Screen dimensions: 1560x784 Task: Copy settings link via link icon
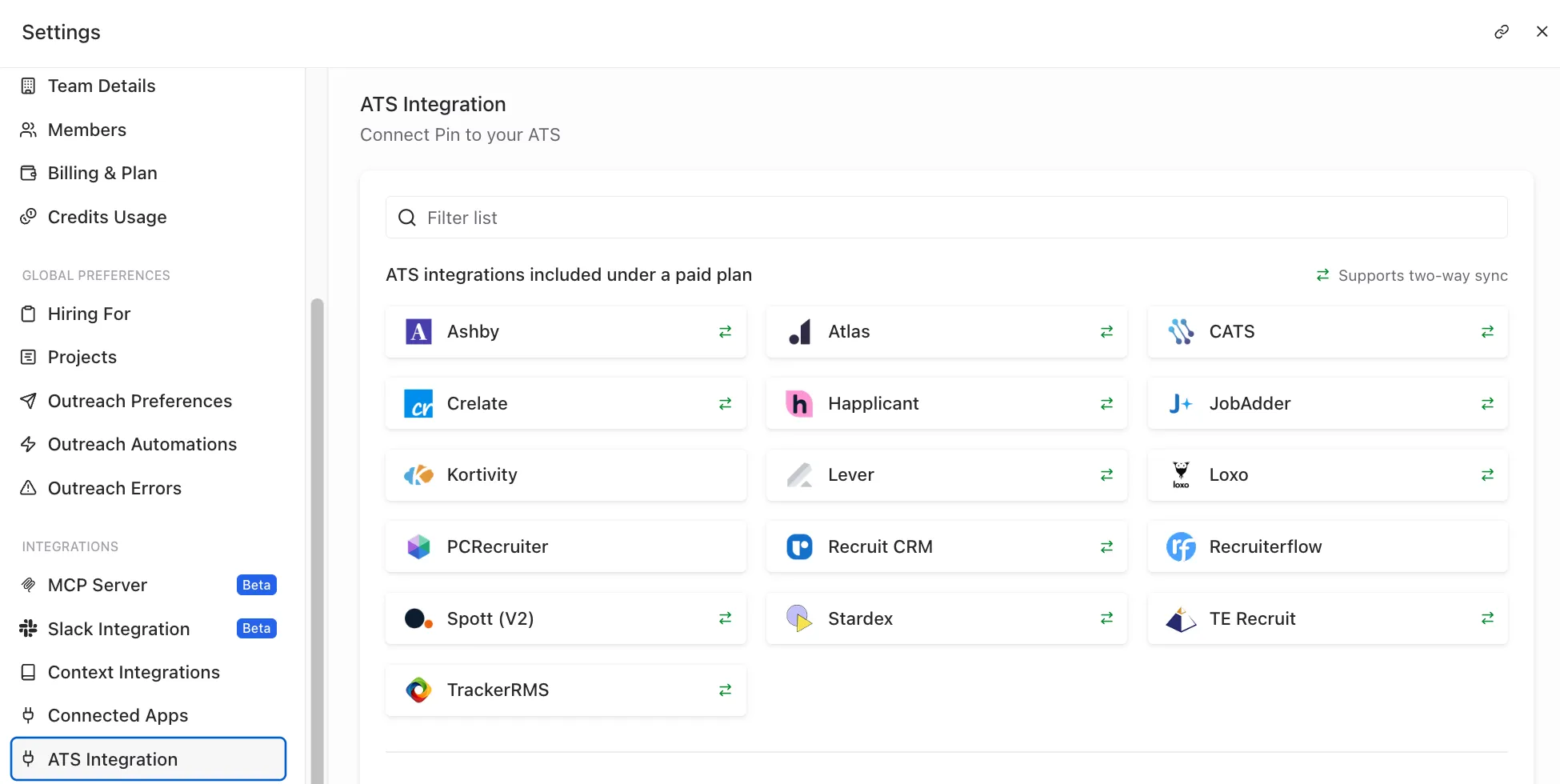coord(1502,32)
